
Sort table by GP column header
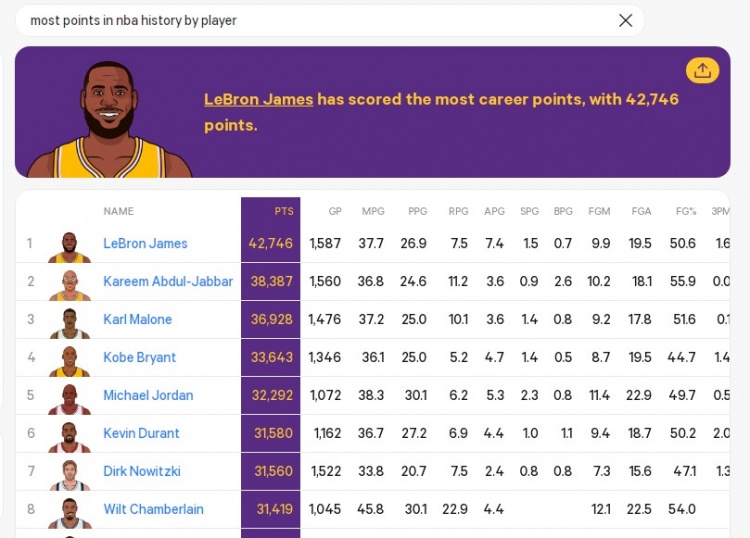click(x=335, y=212)
